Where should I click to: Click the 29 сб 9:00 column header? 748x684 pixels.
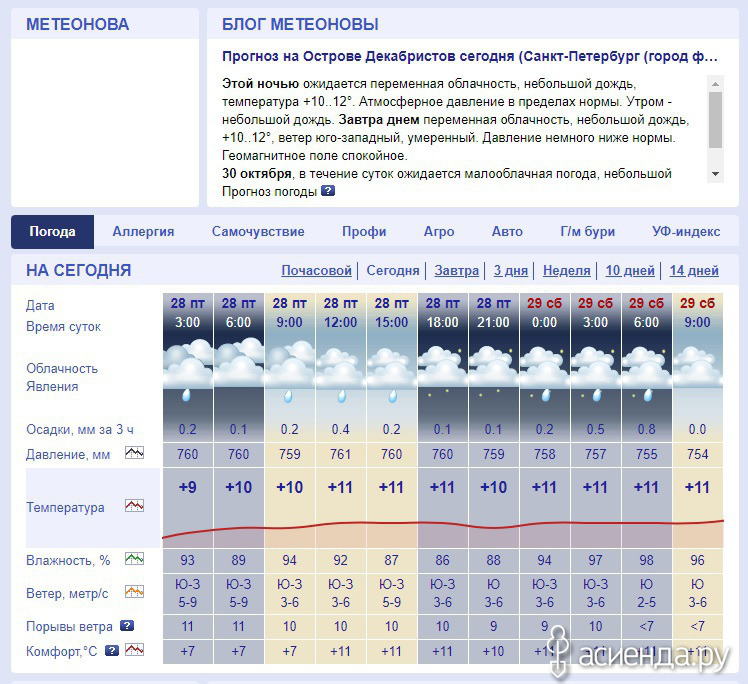[x=697, y=312]
